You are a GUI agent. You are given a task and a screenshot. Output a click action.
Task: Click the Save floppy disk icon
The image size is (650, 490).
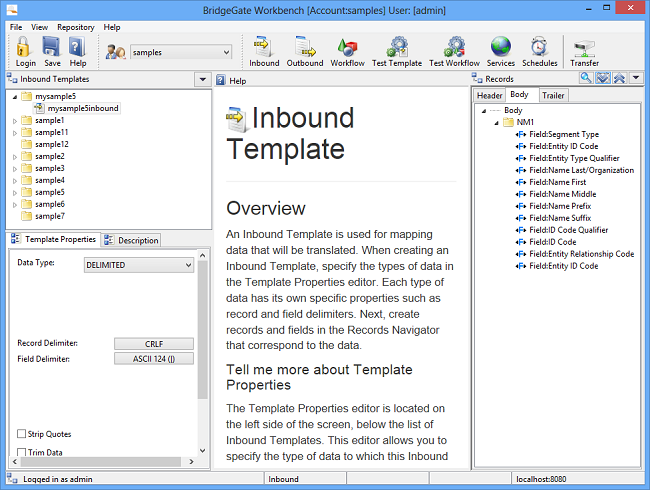[51, 46]
